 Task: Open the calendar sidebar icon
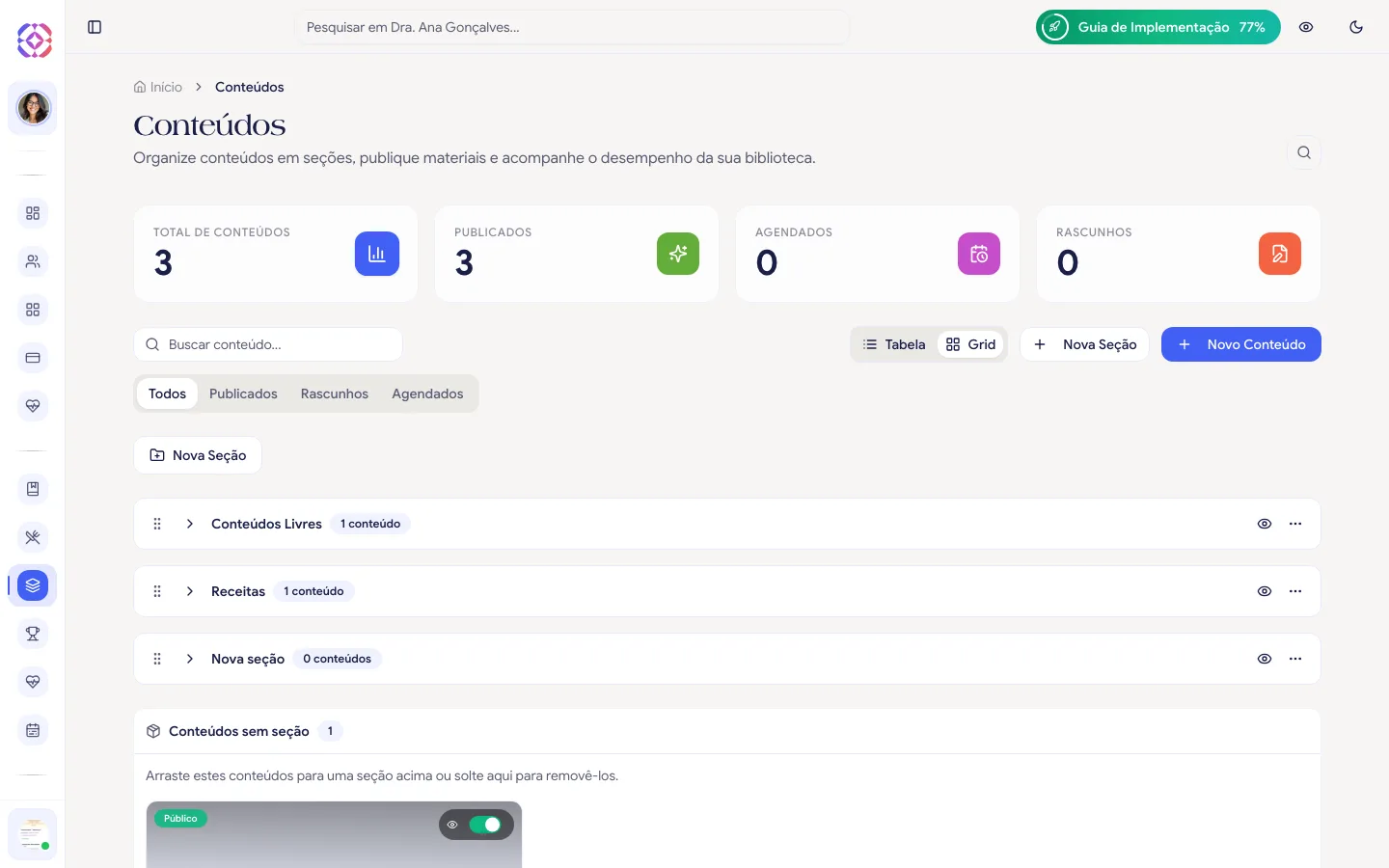pyautogui.click(x=33, y=730)
